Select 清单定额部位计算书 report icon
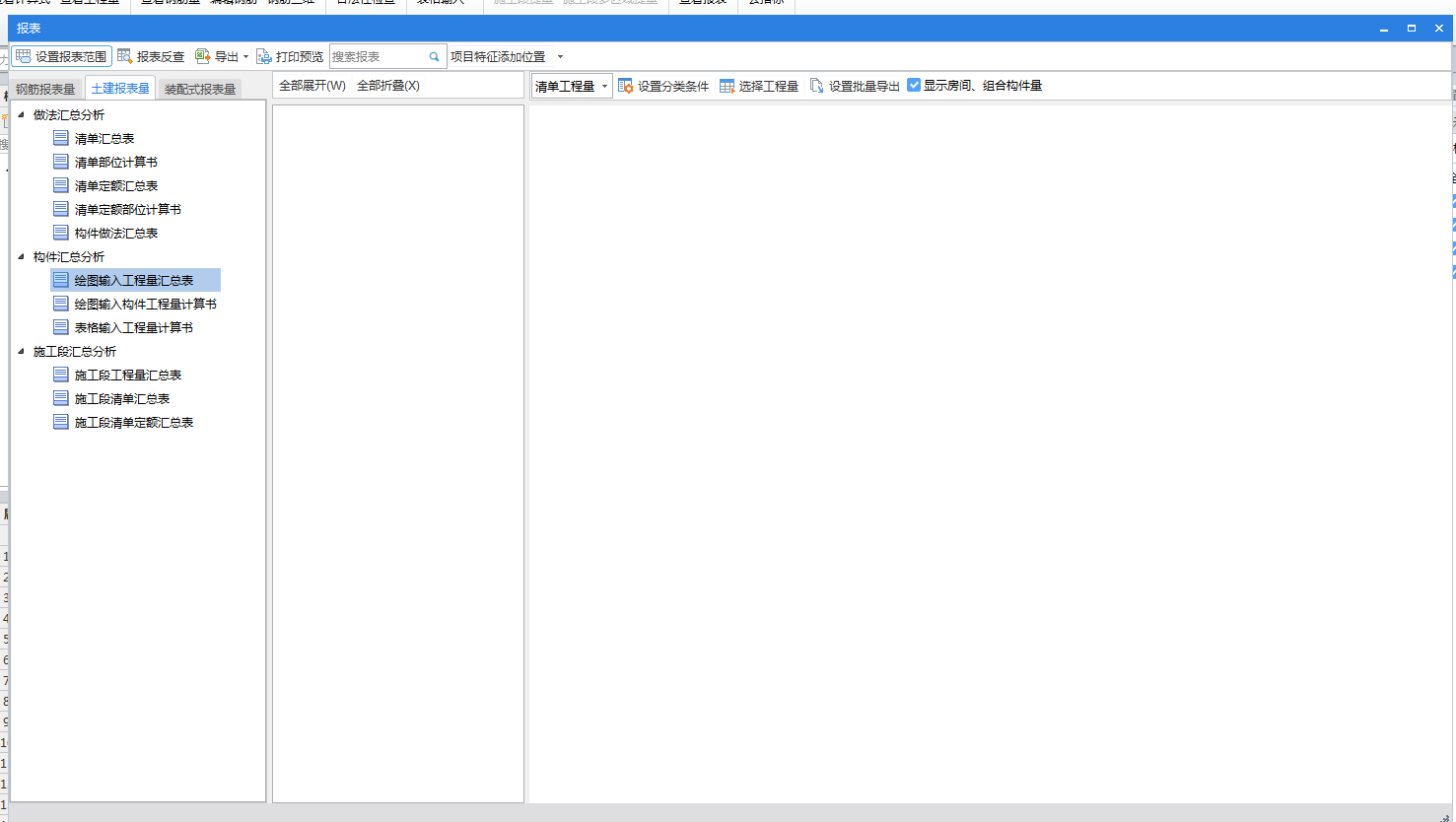 61,209
